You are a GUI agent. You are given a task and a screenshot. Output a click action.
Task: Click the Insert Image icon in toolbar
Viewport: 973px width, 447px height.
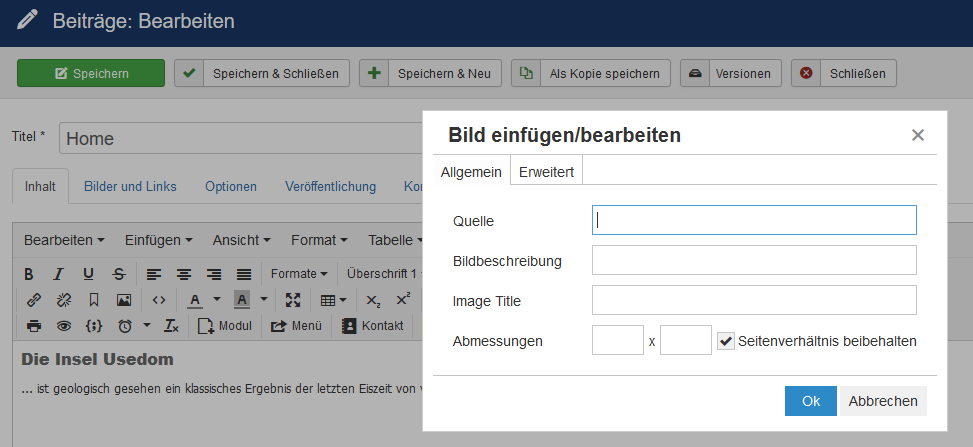[x=124, y=300]
